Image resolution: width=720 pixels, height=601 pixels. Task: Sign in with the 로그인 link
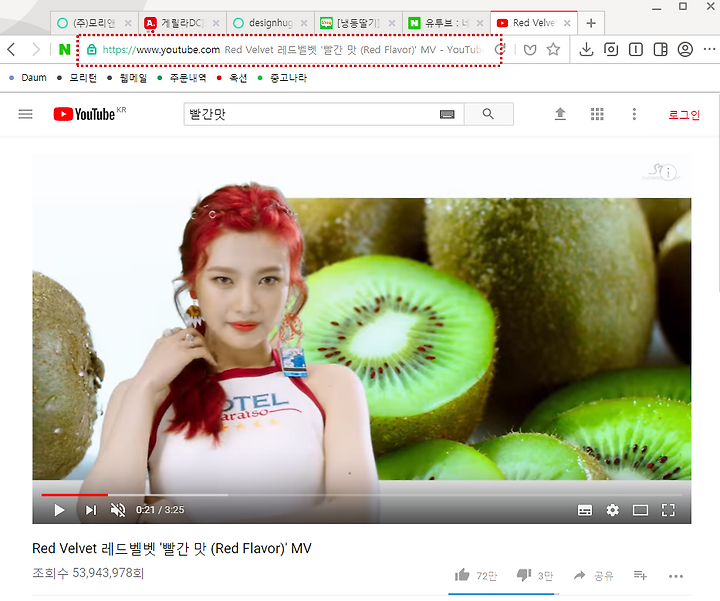click(x=684, y=115)
